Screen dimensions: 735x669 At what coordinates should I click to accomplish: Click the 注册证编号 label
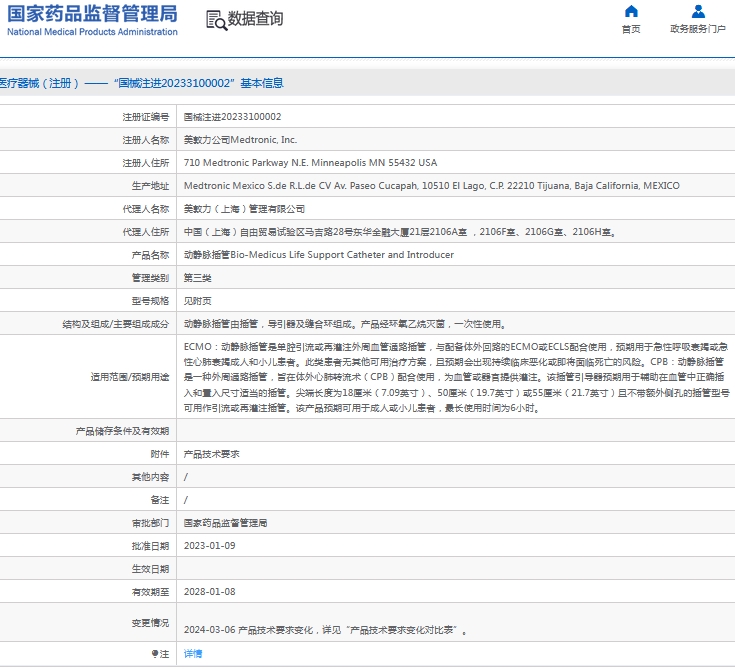(x=146, y=117)
